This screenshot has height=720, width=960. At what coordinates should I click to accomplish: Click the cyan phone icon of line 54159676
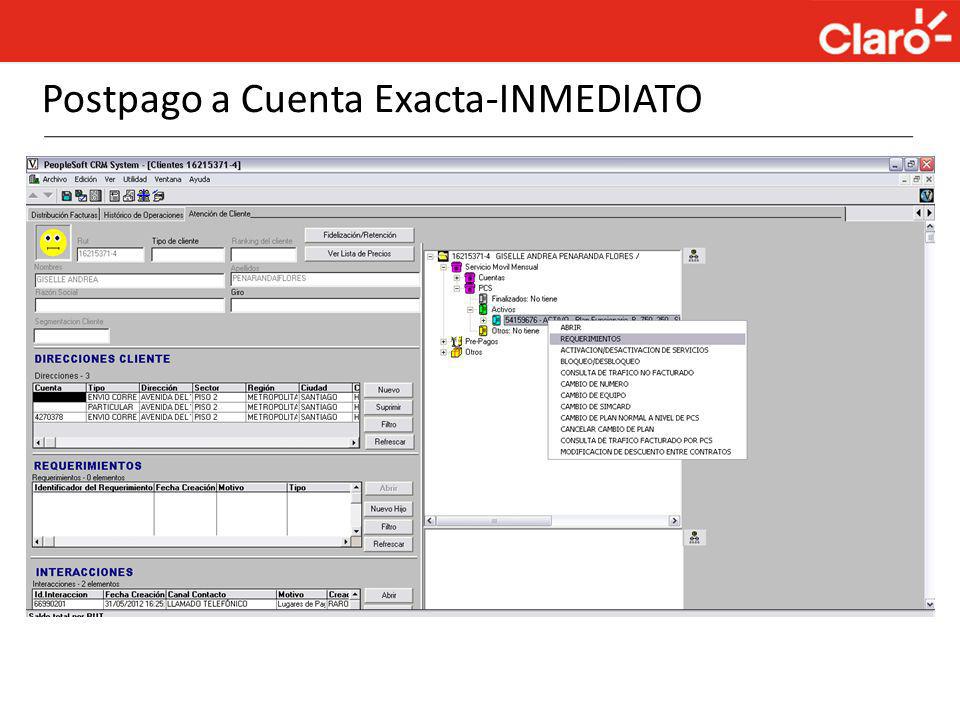point(497,320)
